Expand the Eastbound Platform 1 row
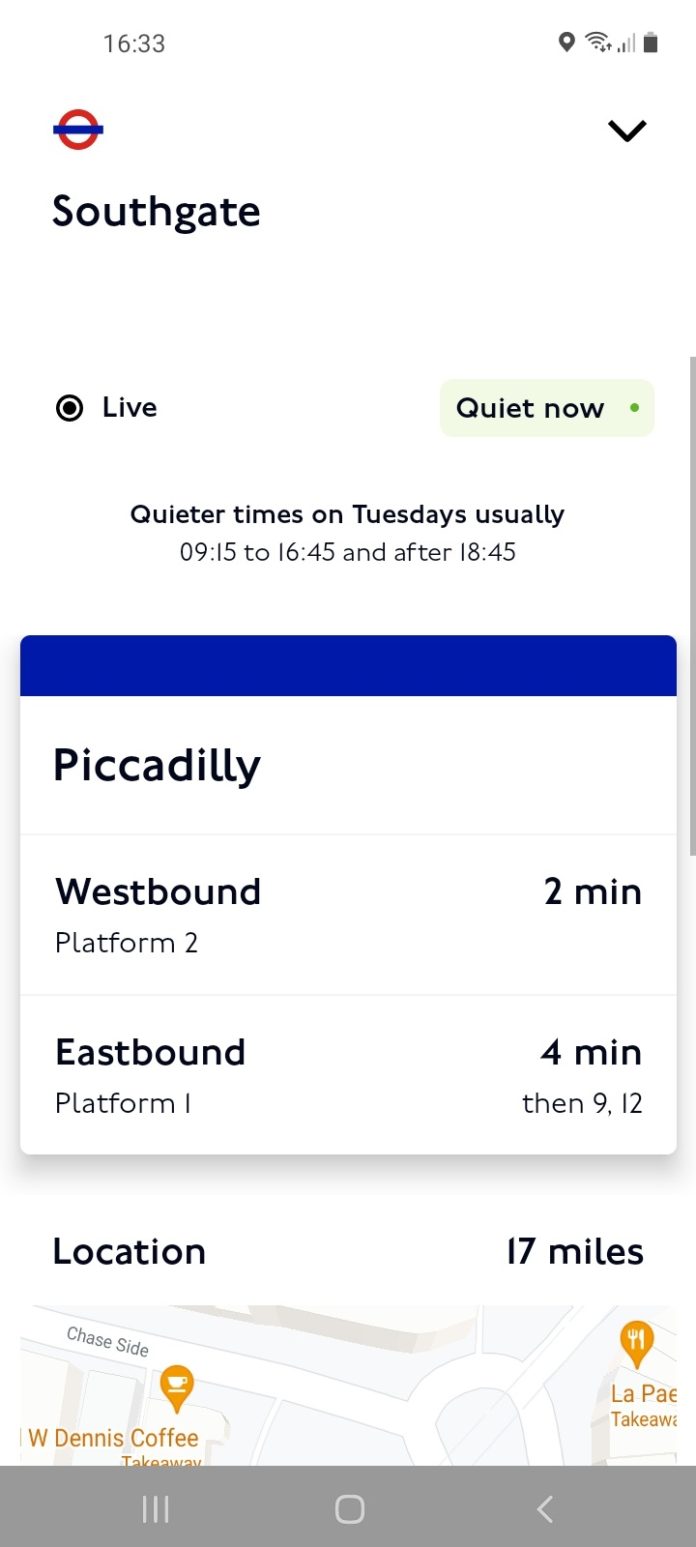Viewport: 696px width, 1547px height. tap(347, 1075)
